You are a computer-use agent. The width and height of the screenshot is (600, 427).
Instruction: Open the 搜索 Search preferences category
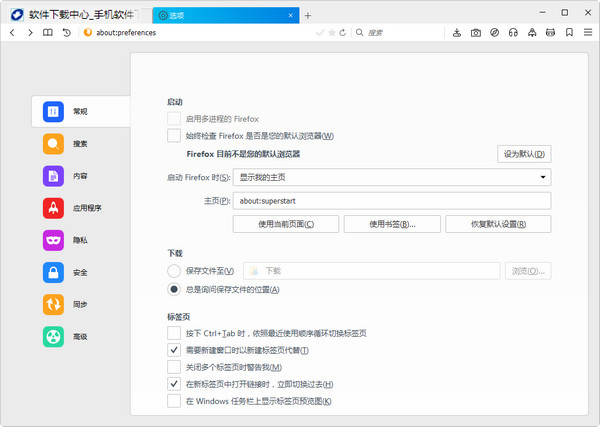tap(81, 144)
